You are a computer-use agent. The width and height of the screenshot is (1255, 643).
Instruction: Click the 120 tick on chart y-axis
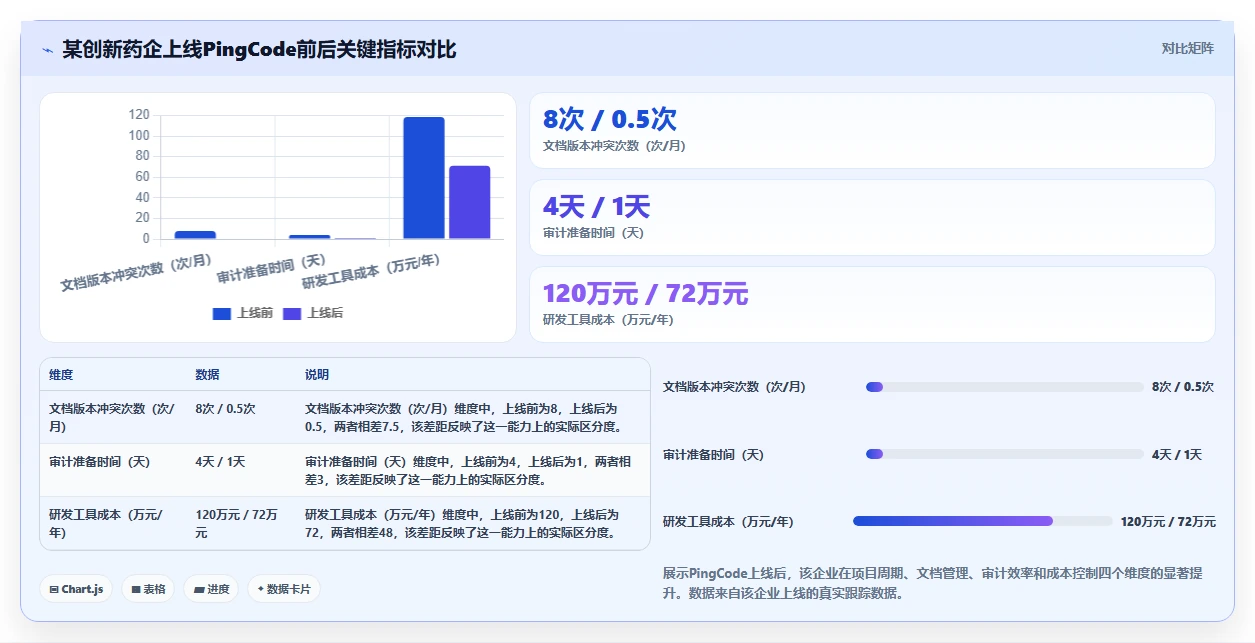tap(139, 115)
